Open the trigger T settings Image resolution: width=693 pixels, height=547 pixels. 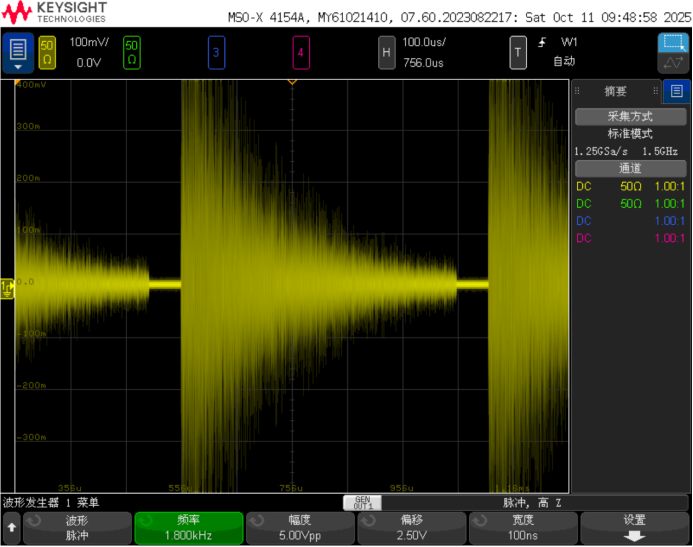(517, 52)
